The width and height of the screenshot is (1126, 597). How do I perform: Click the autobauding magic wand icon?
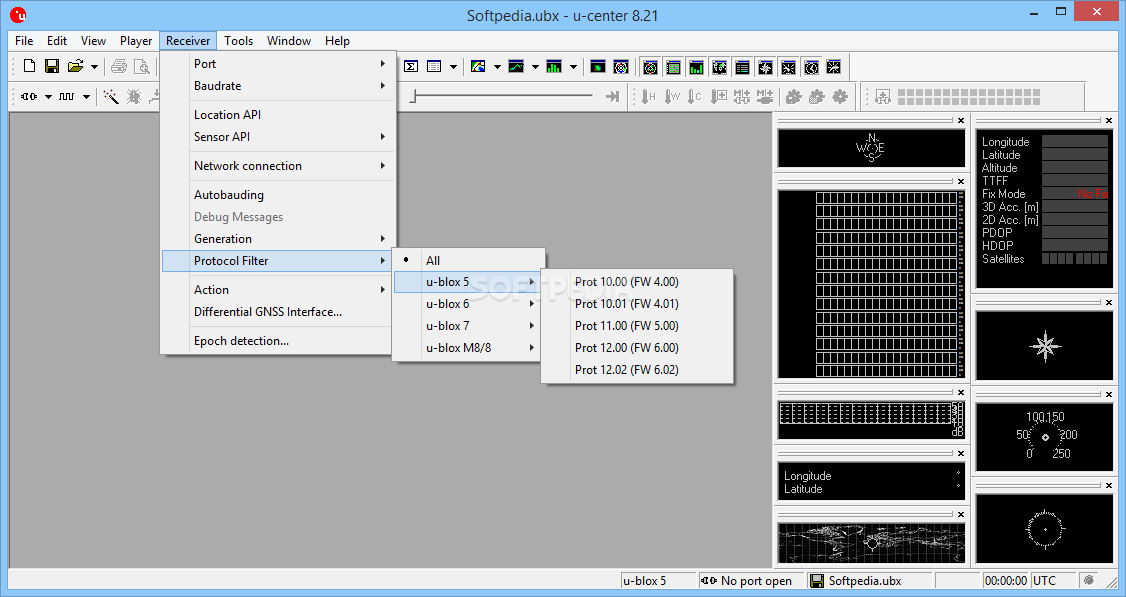[x=111, y=96]
